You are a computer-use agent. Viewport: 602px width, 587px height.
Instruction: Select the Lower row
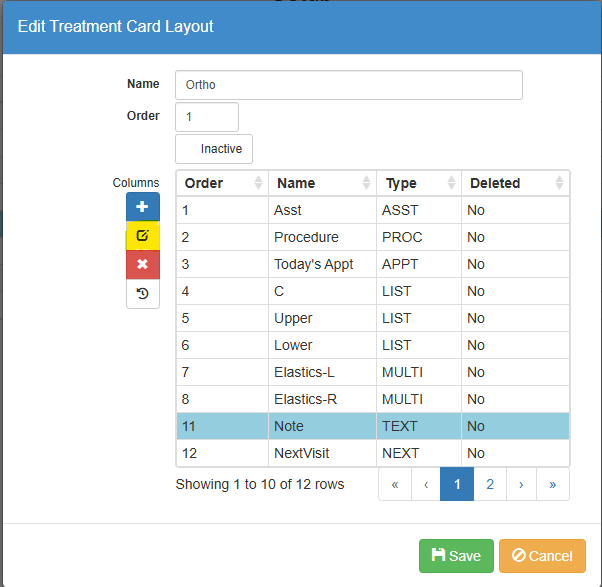(373, 345)
